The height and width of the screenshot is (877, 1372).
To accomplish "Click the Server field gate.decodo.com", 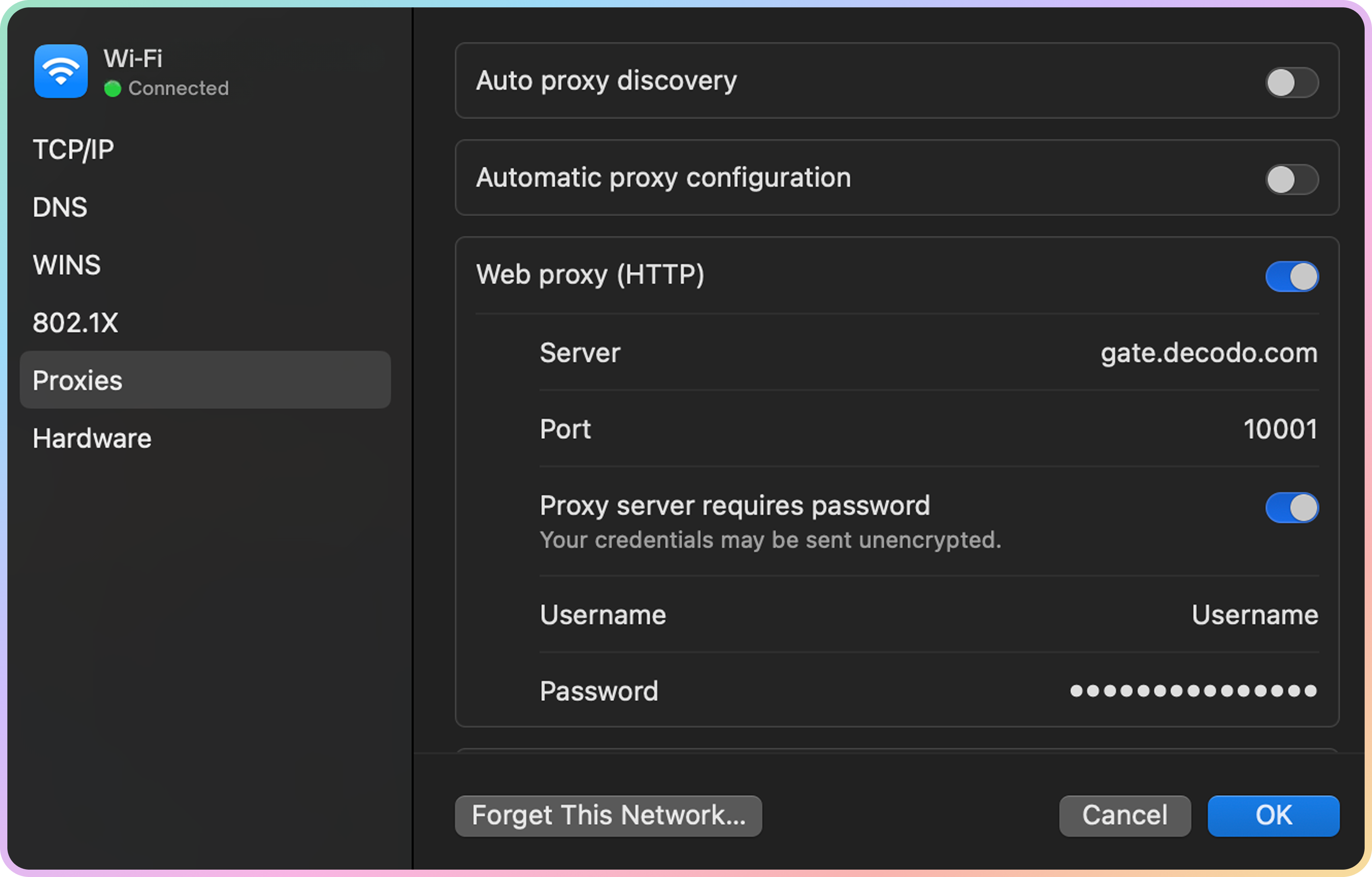I will [x=1208, y=353].
